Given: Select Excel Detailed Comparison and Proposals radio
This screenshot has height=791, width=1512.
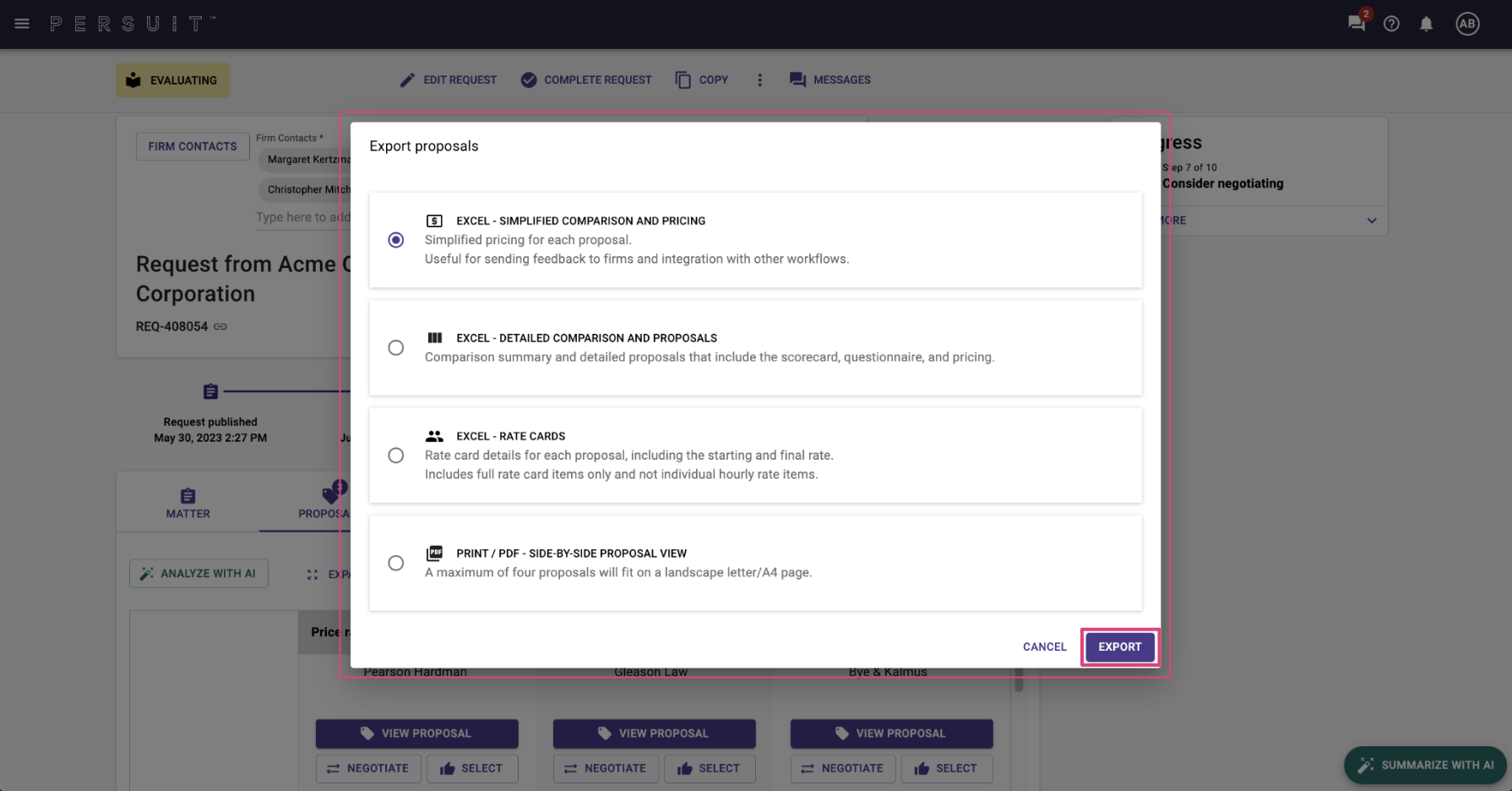Looking at the screenshot, I should click(395, 347).
